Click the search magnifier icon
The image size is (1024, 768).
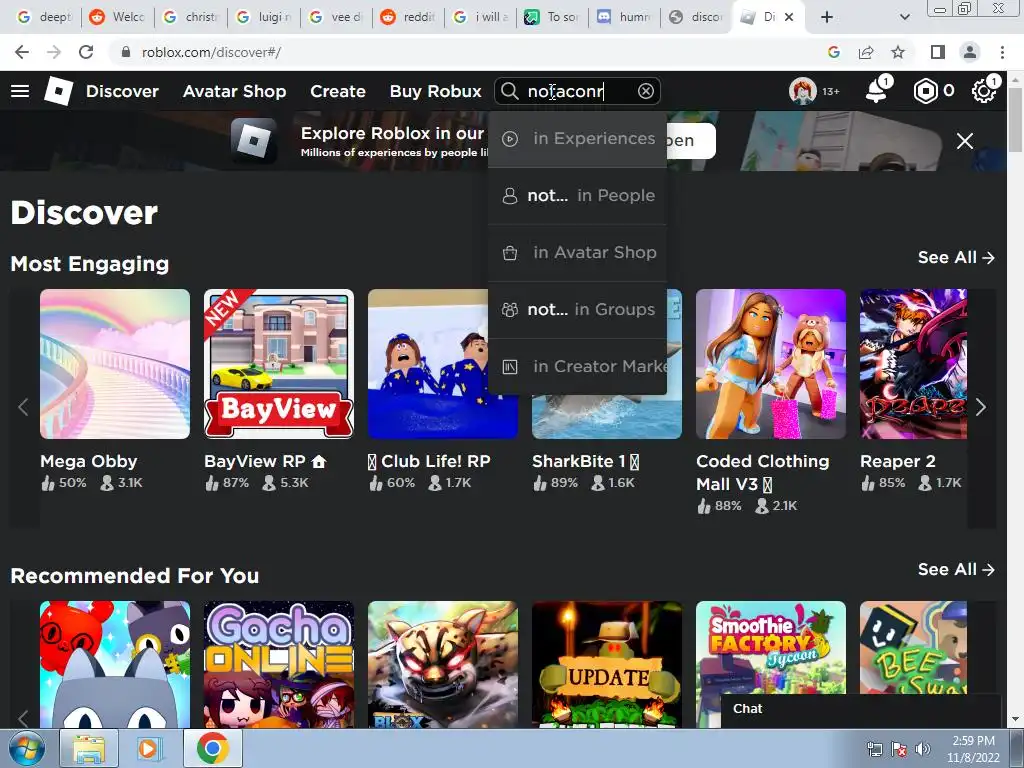tap(509, 91)
